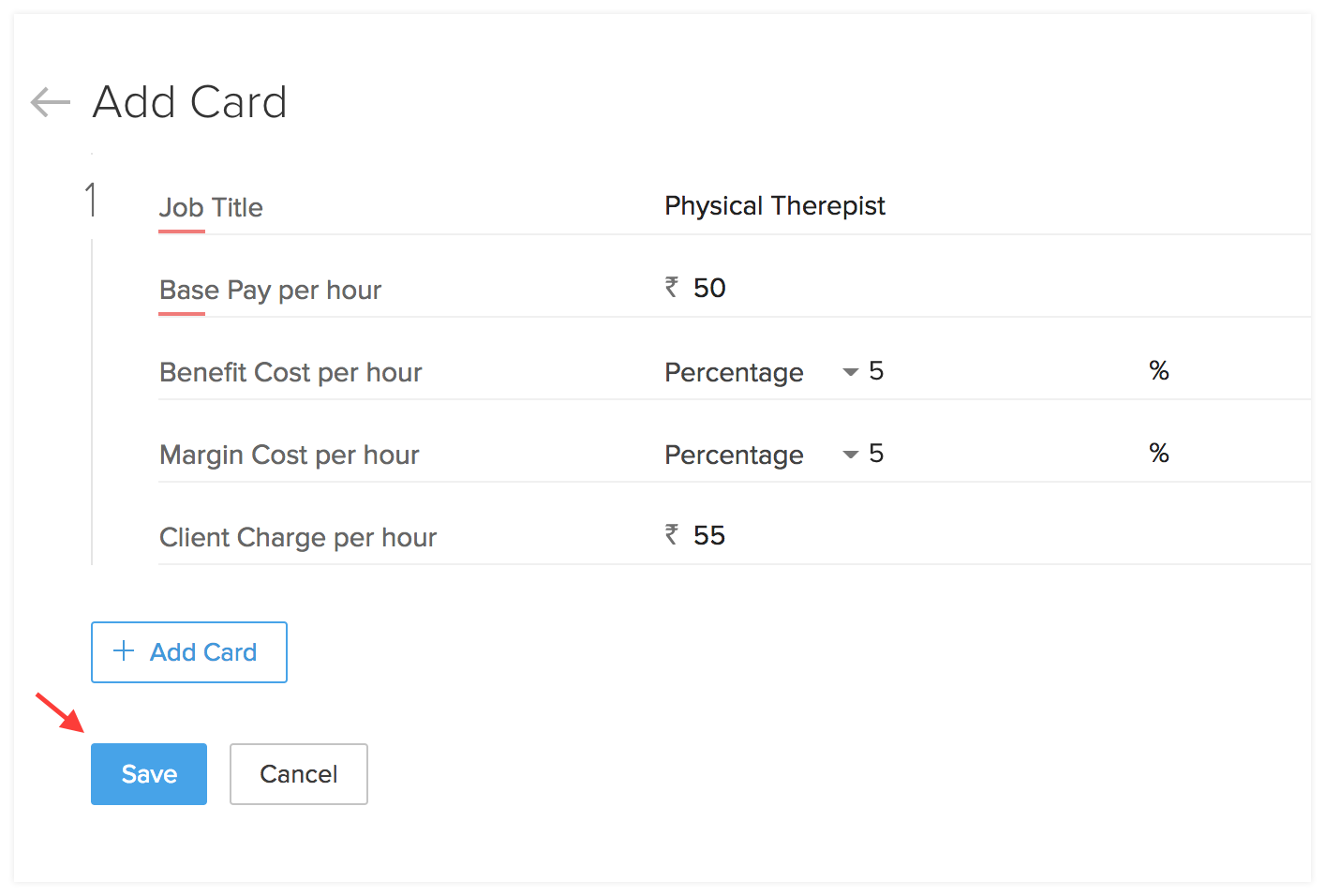Click the percent sign in Margin Cost row
This screenshot has width=1325, height=896.
(1159, 454)
